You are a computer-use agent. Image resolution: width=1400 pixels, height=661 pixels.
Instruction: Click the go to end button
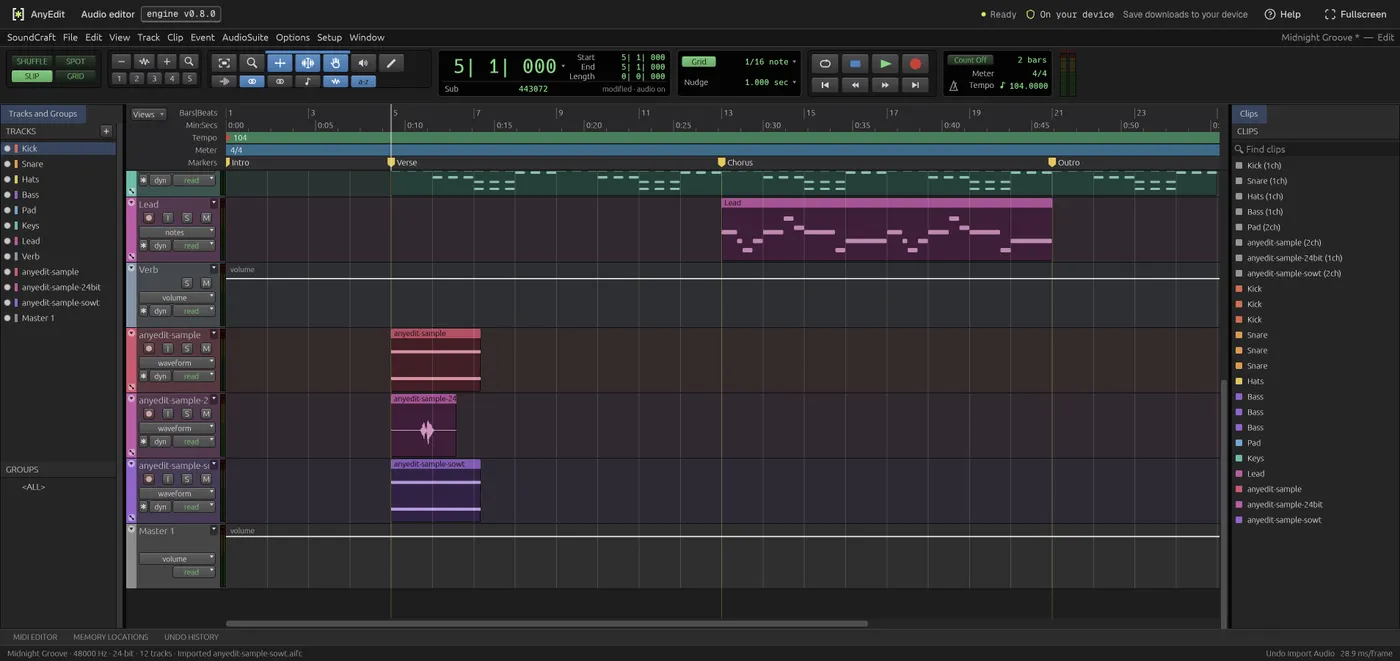tap(915, 85)
